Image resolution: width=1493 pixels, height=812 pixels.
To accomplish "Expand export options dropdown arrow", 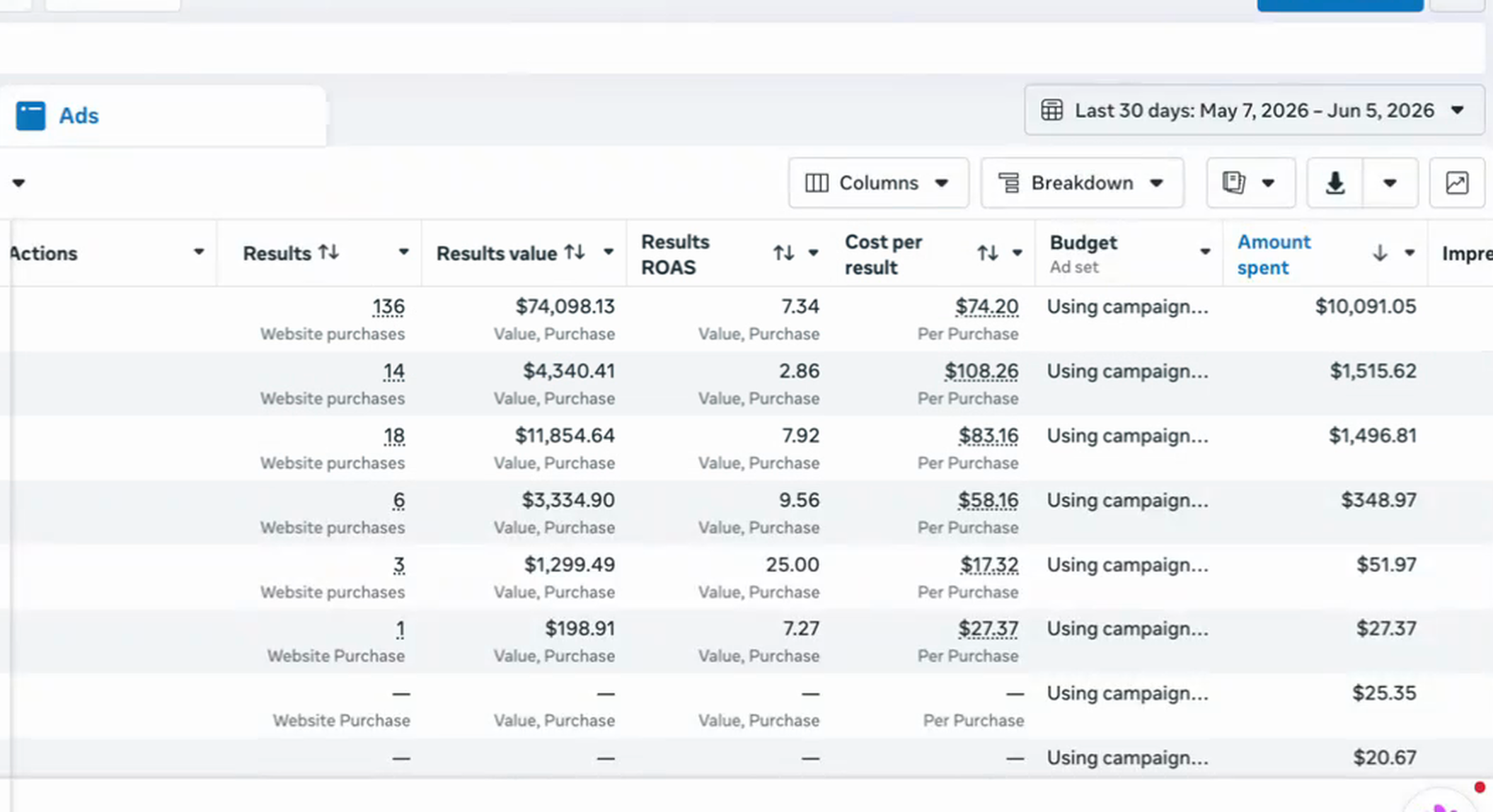I will tap(1390, 183).
